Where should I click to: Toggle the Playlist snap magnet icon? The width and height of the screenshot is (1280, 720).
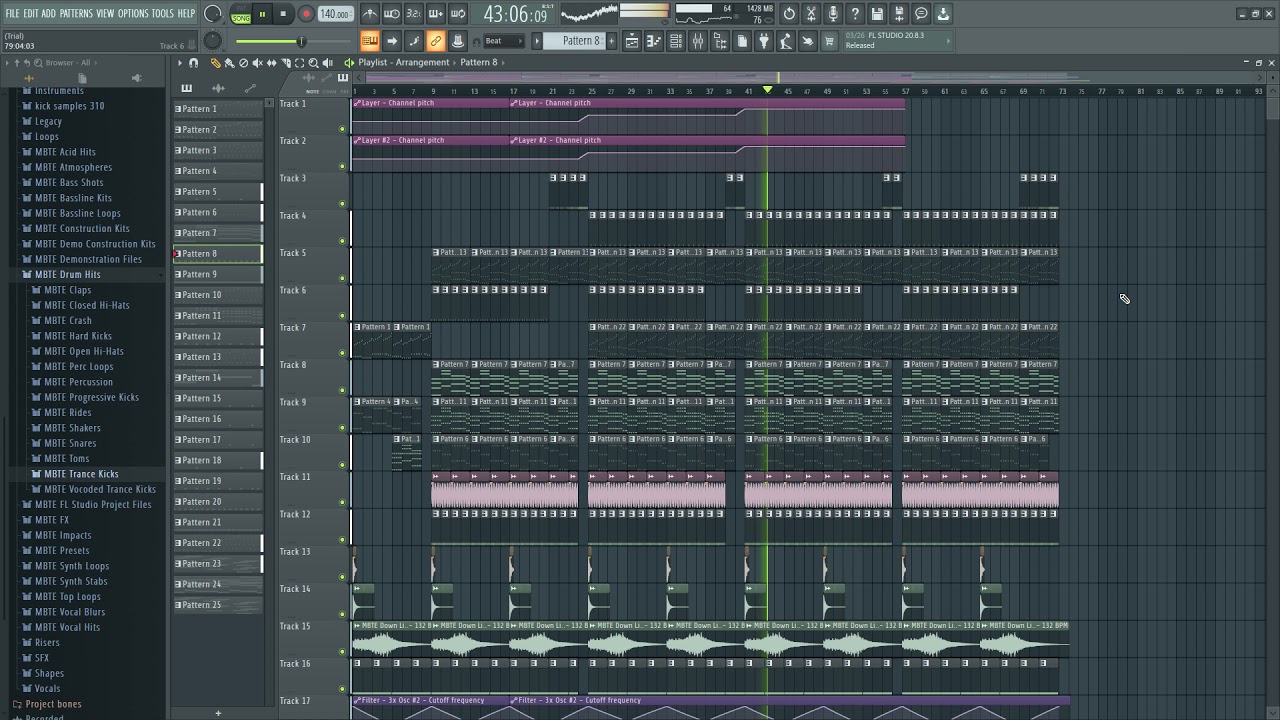[193, 63]
